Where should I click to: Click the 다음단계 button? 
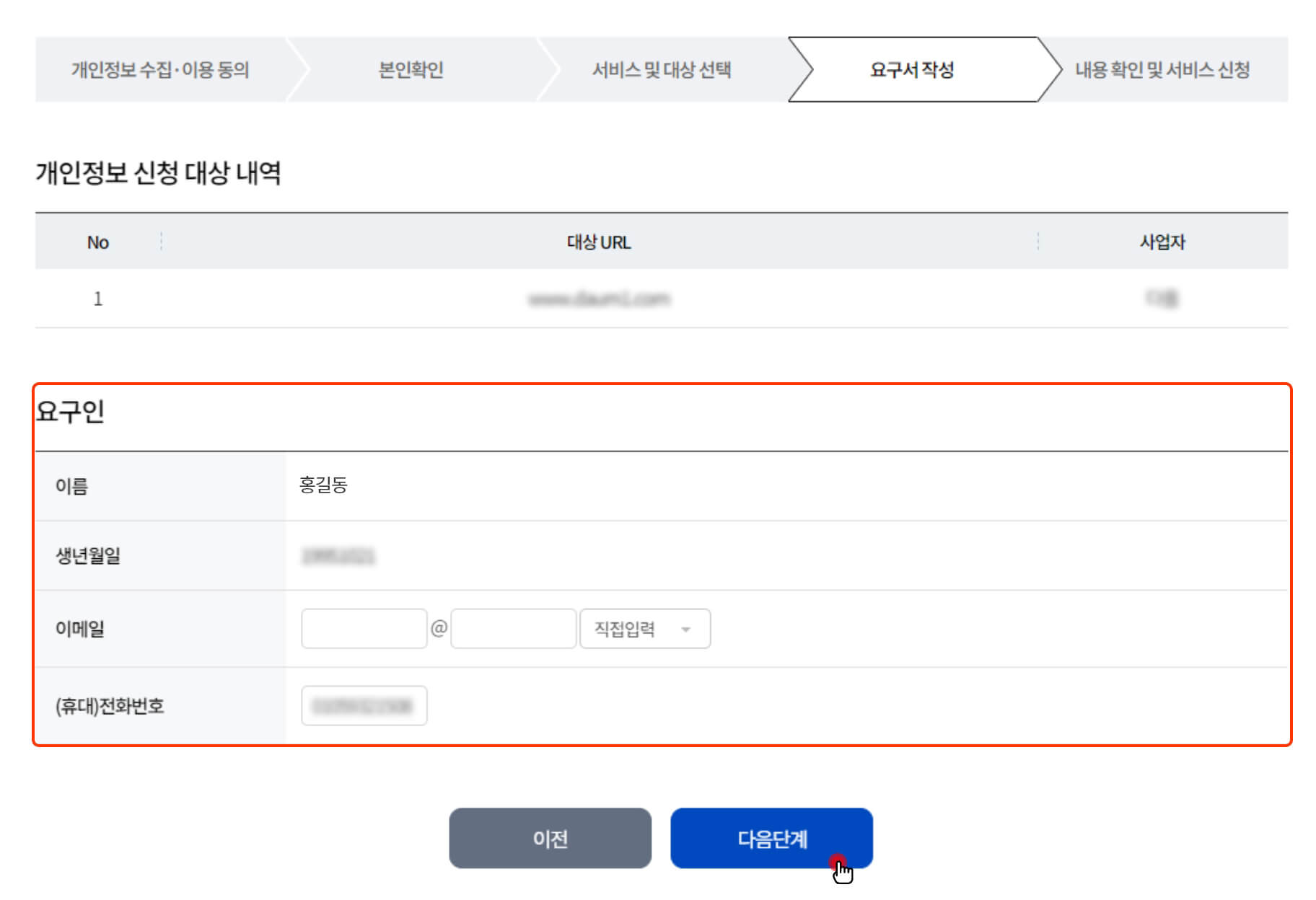771,838
